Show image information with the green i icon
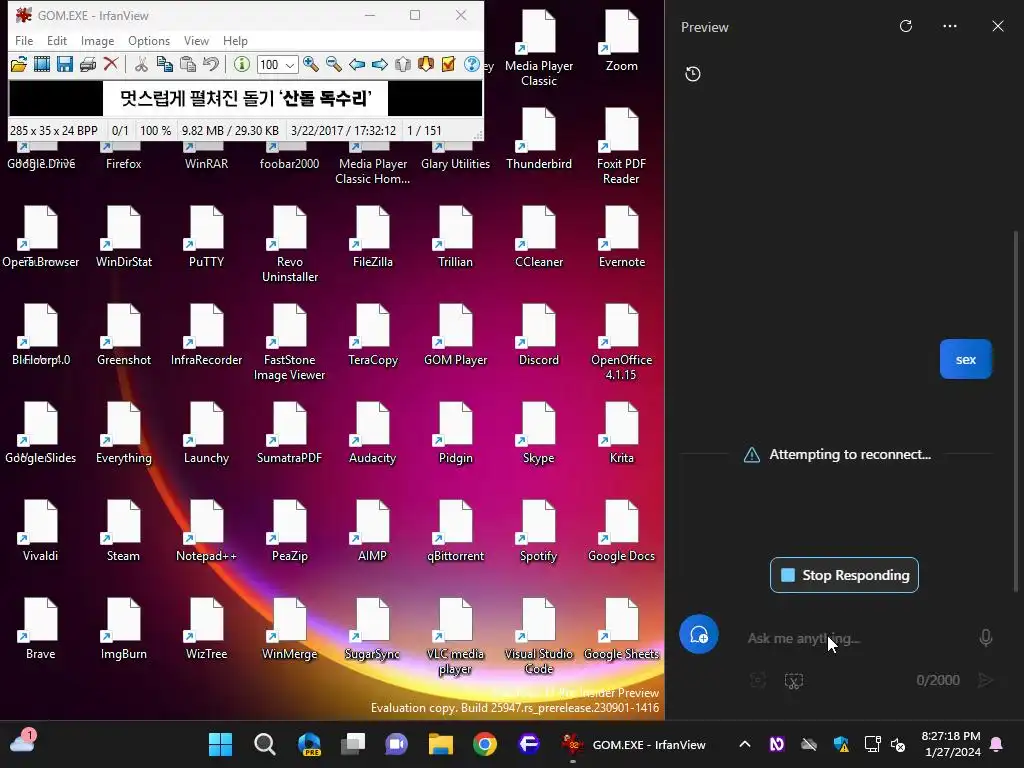1024x768 pixels. [242, 64]
